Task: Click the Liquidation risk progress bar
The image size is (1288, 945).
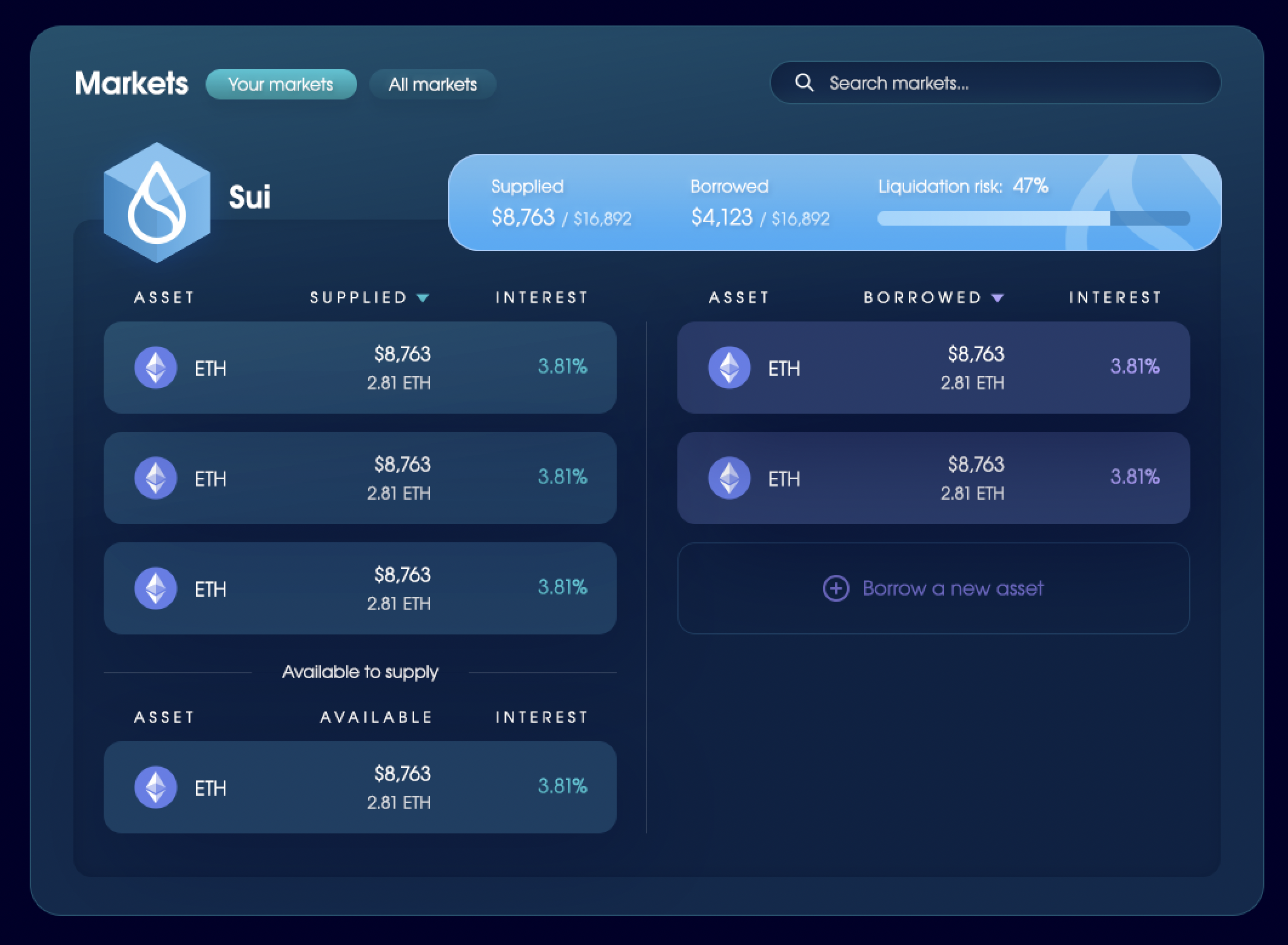Action: click(x=1033, y=218)
